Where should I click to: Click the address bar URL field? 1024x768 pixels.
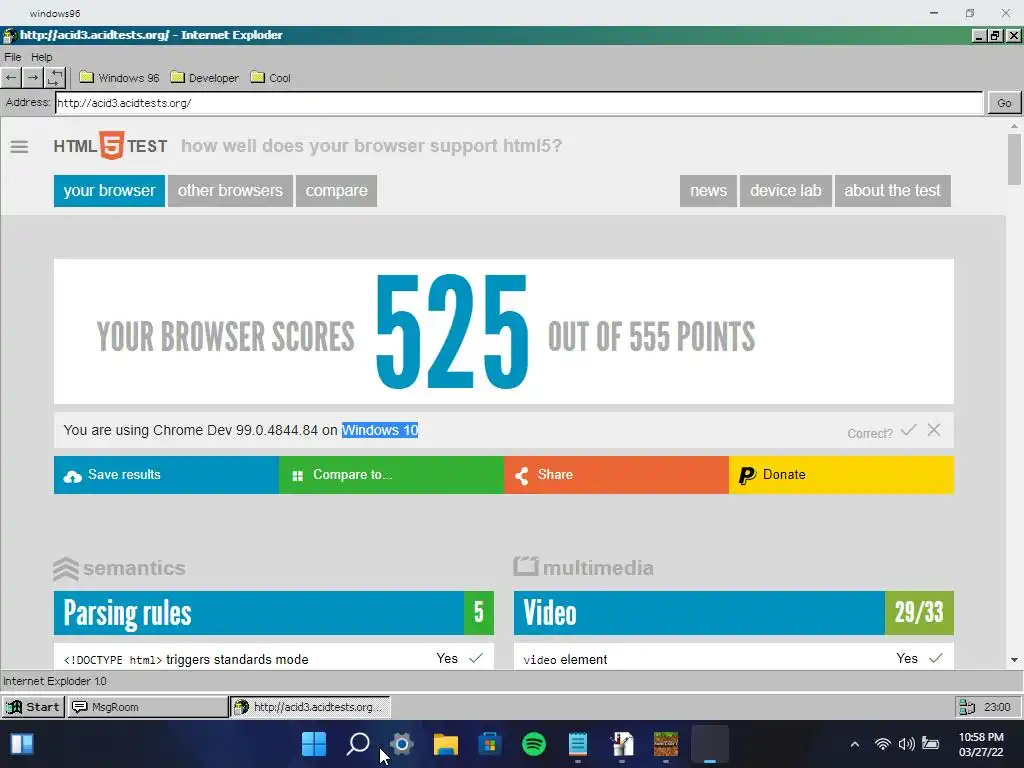point(519,103)
